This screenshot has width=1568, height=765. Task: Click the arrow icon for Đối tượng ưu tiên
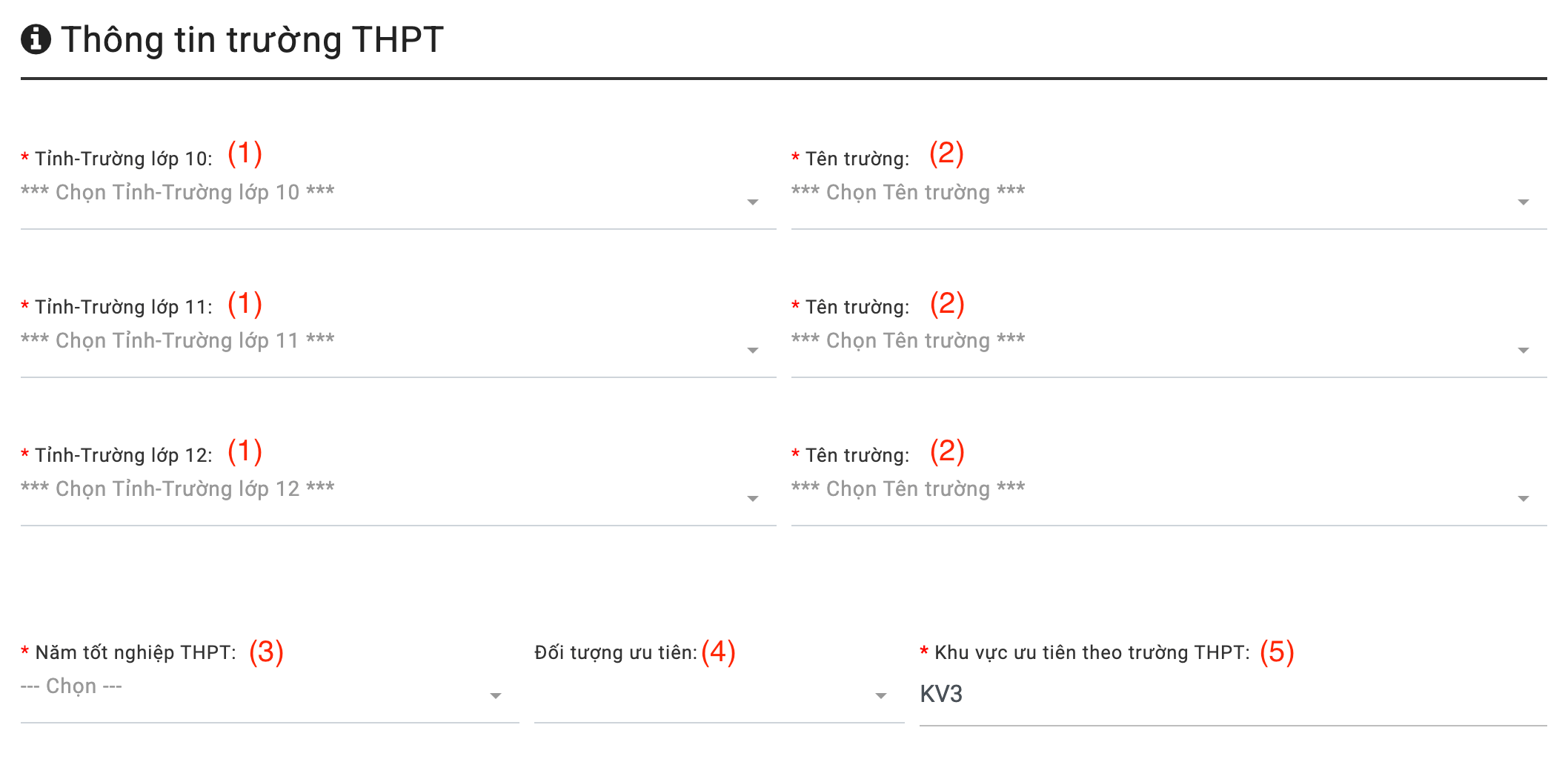pyautogui.click(x=881, y=696)
